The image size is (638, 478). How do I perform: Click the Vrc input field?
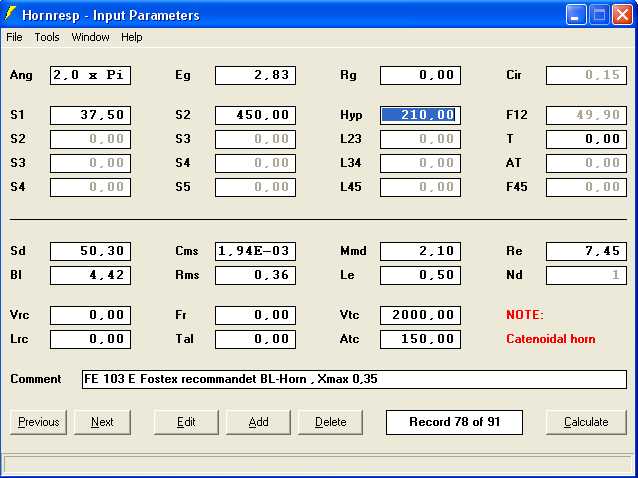pos(90,315)
